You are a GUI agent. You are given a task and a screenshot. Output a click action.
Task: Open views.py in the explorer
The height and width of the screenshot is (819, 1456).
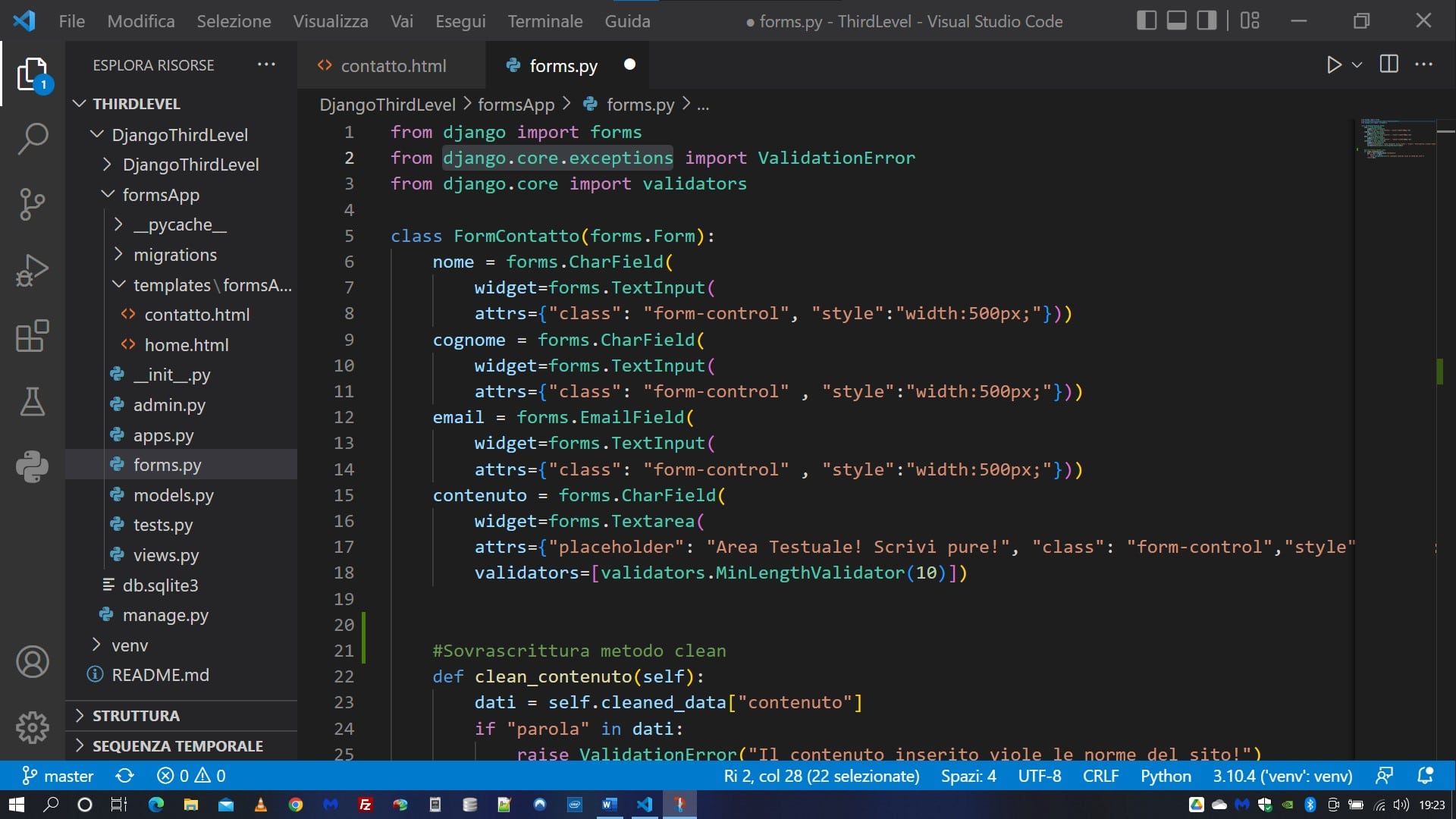(166, 555)
